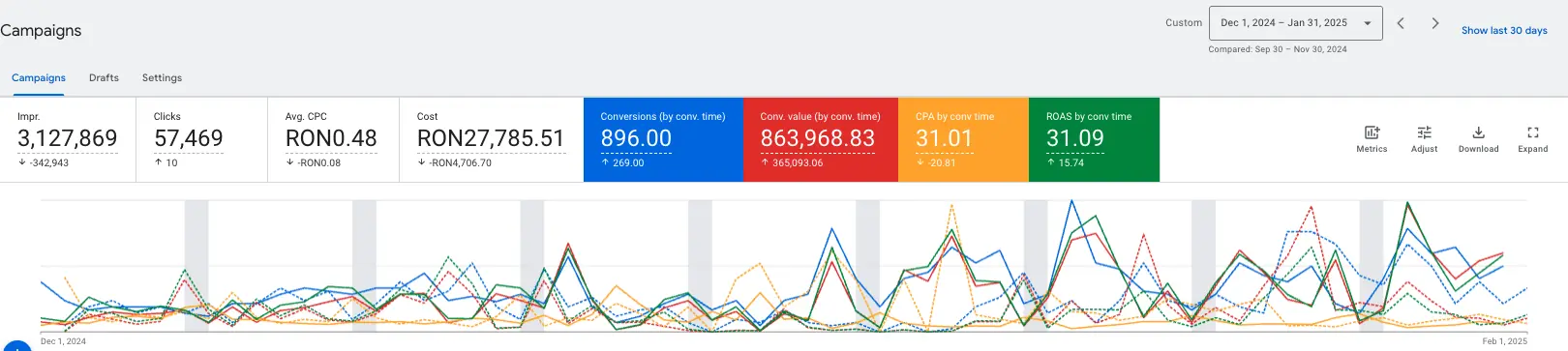Go to next date range
Screen dimensions: 1568x351
click(x=1435, y=23)
